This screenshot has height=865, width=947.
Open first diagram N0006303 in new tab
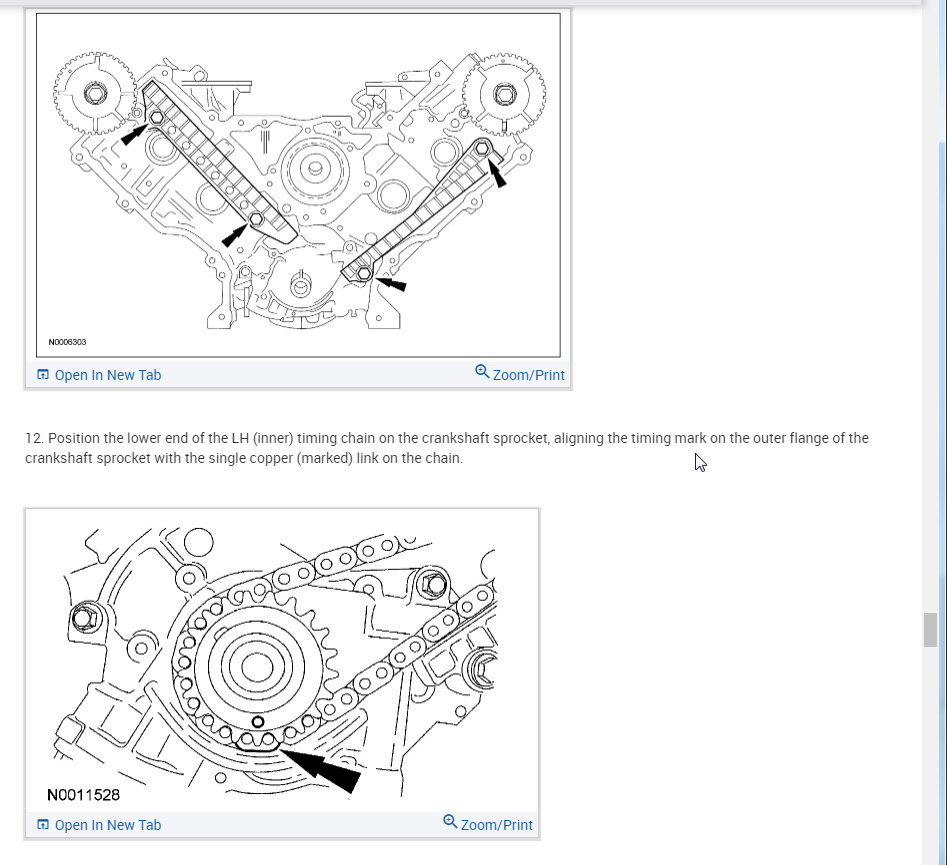point(108,375)
